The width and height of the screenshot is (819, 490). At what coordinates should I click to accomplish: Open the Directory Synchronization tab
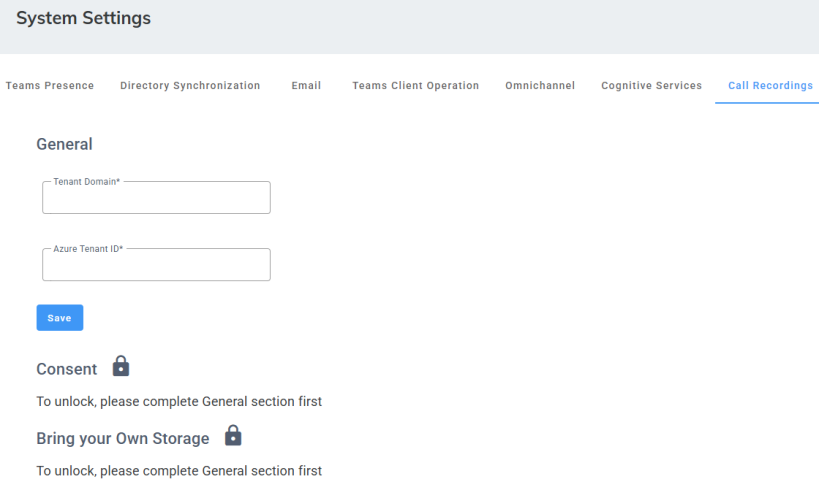[190, 86]
